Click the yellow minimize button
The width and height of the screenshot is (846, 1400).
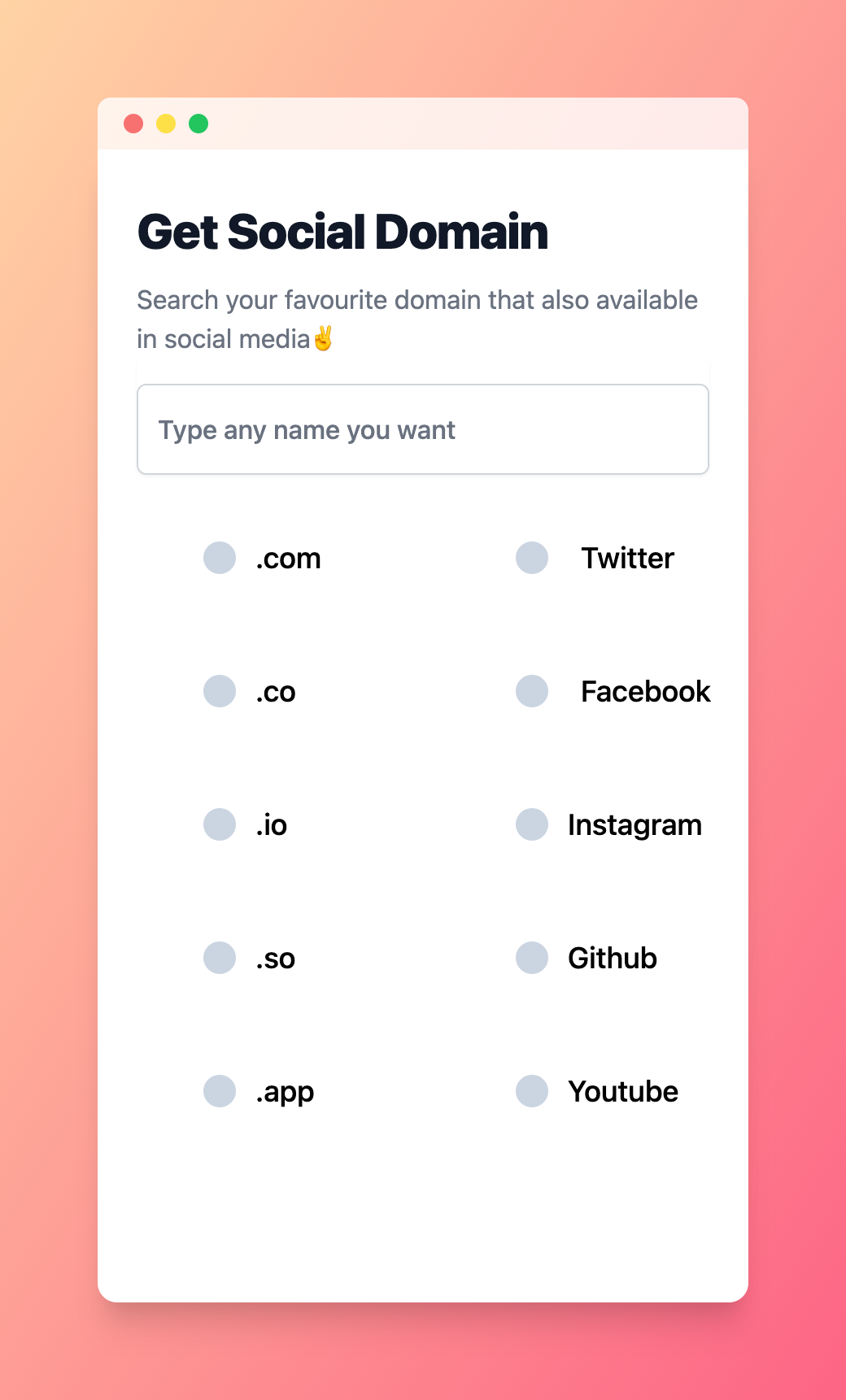pos(165,123)
